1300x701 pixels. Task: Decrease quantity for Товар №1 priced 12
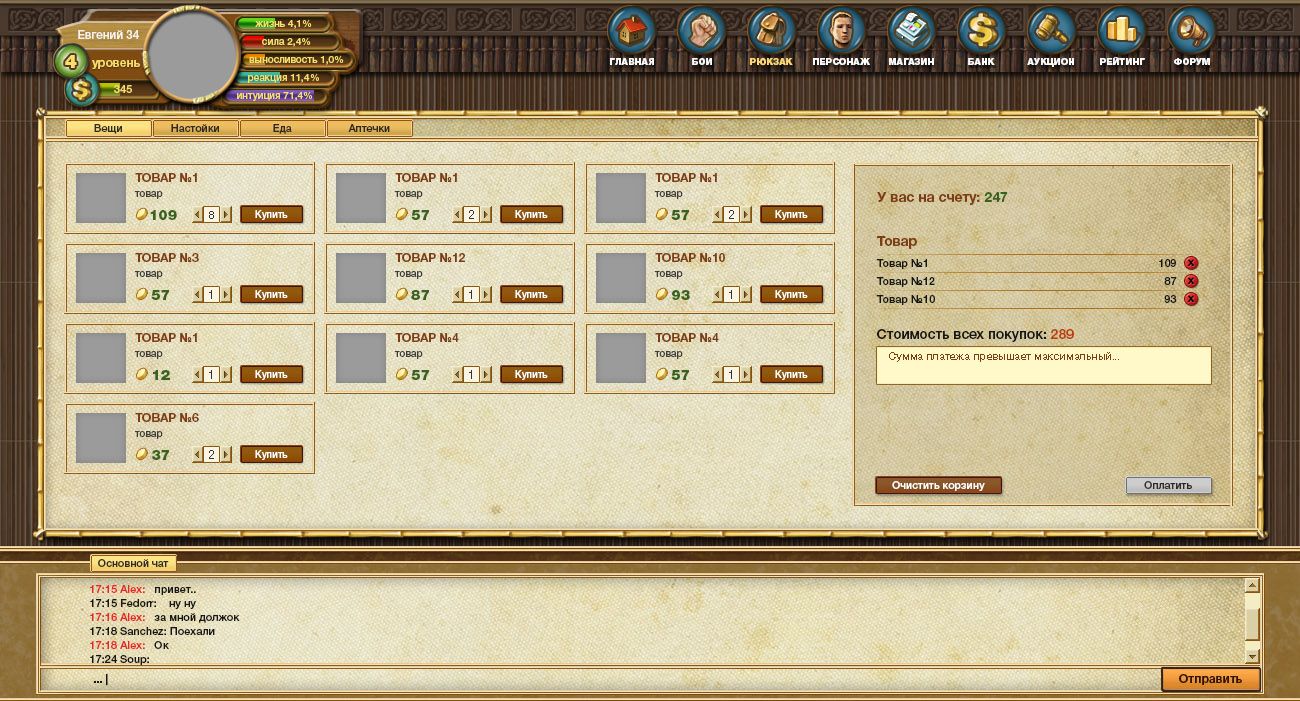(x=197, y=374)
